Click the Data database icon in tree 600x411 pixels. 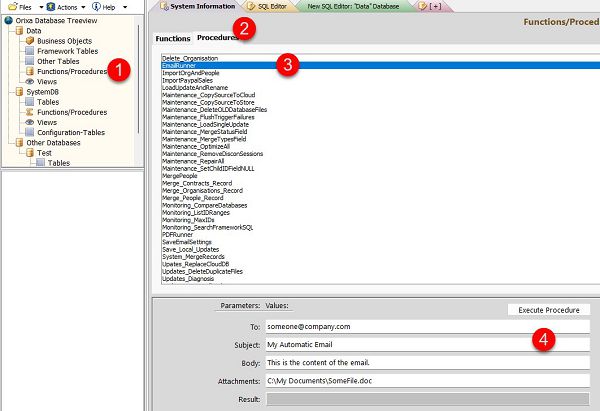tap(19, 31)
